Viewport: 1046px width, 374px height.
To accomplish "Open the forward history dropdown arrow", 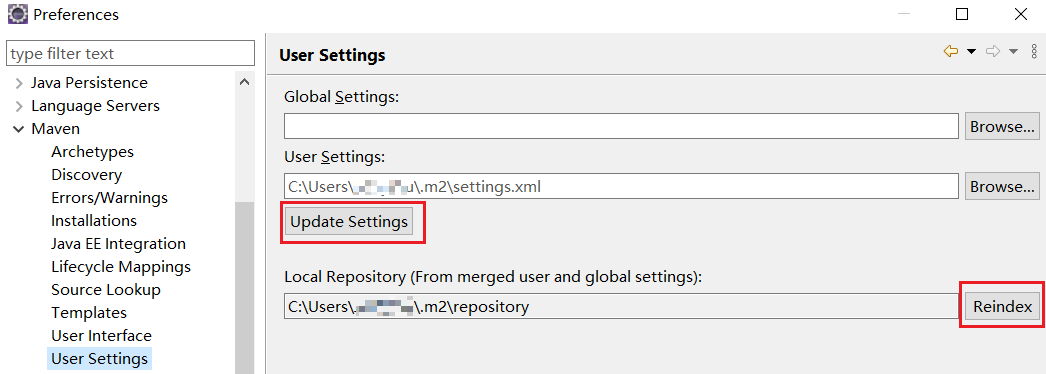I will coord(1013,52).
